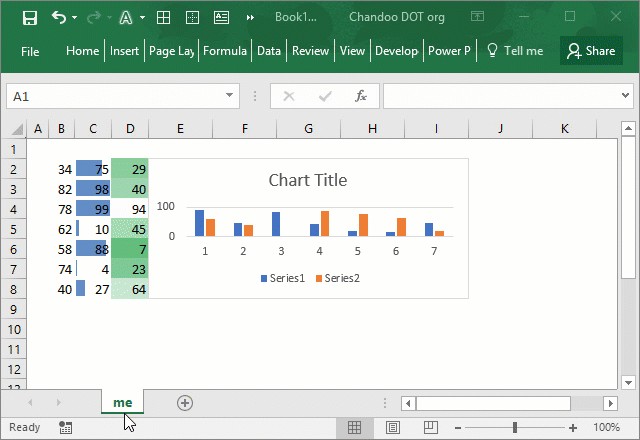Open the Review ribbon tab
The image size is (640, 440).
tap(310, 50)
